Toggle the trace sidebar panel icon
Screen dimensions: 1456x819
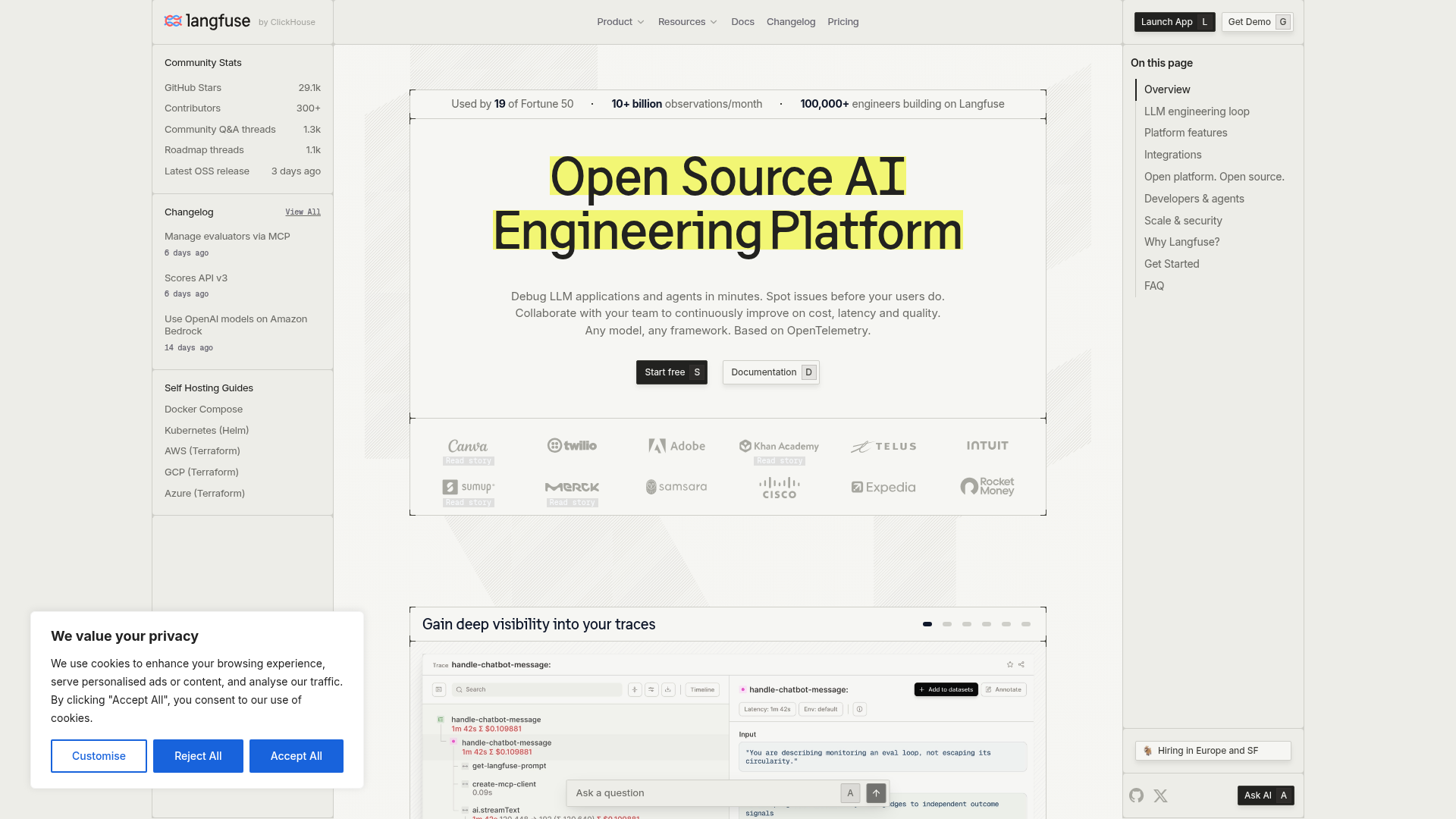[x=439, y=689]
